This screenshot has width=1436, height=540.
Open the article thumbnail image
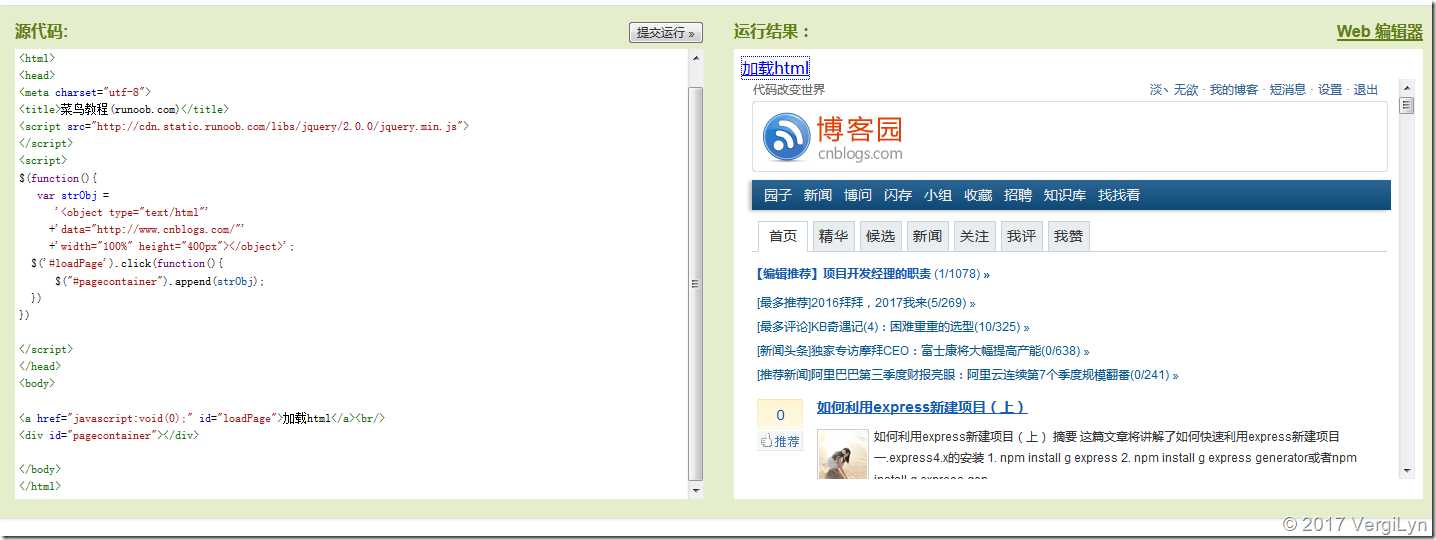click(842, 454)
